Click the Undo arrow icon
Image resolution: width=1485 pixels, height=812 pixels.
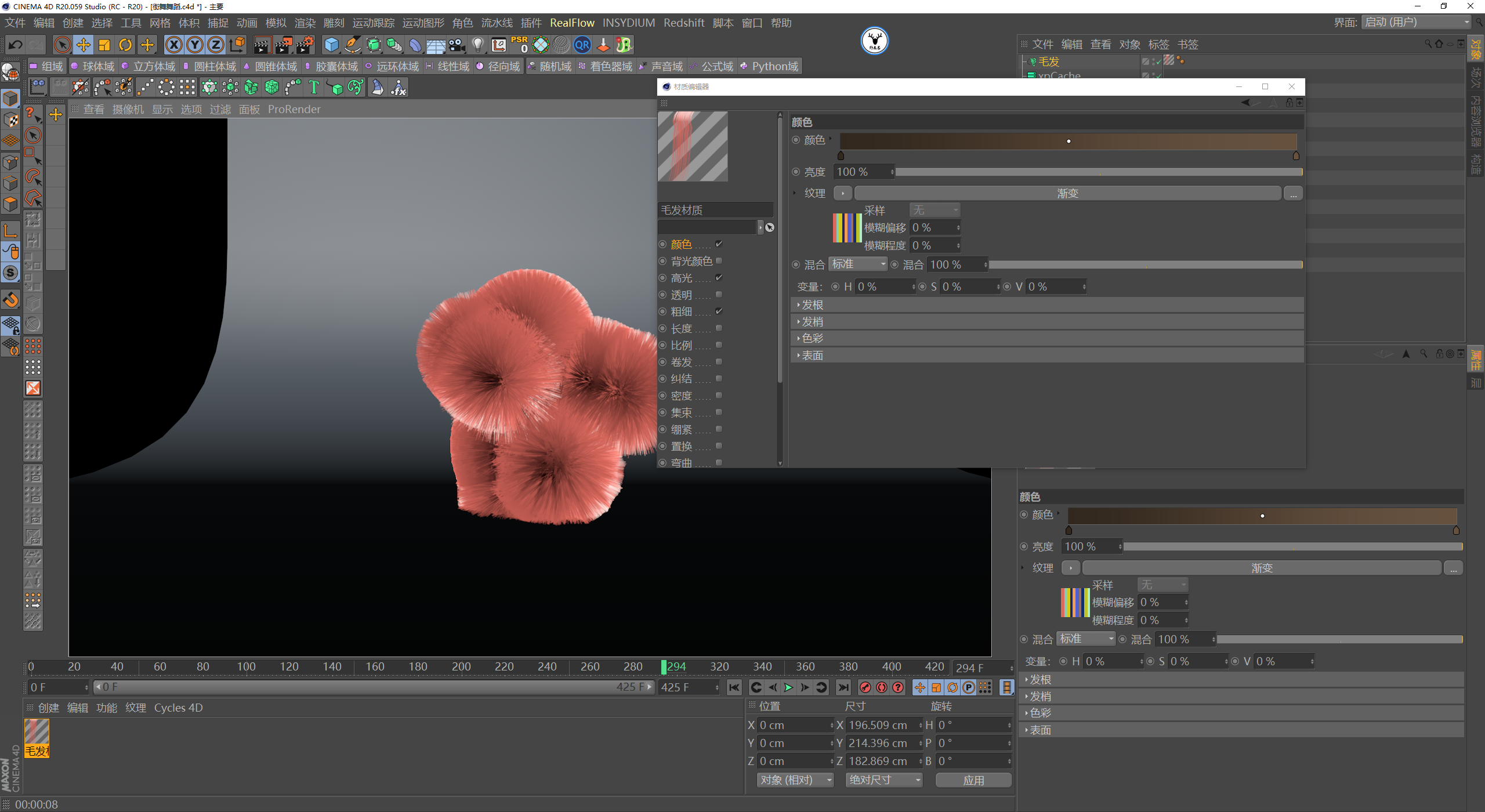[x=15, y=45]
